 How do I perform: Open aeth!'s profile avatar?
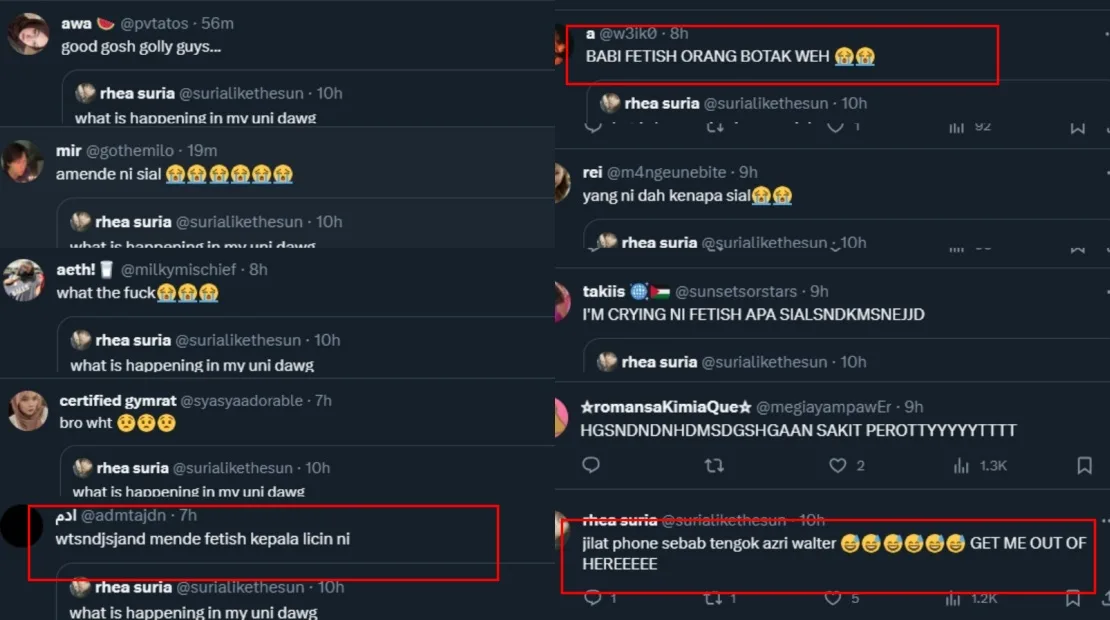[x=24, y=280]
